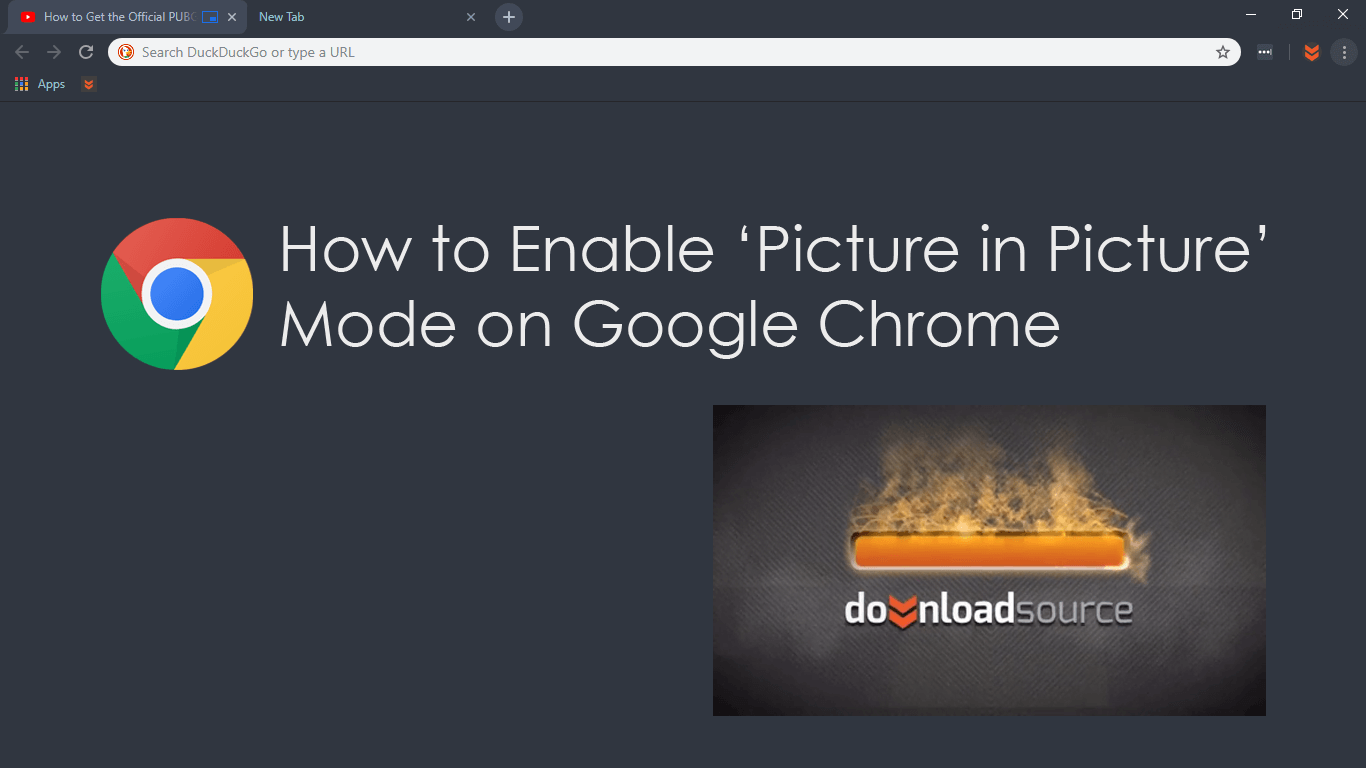This screenshot has height=768, width=1366.
Task: Click the Google Chrome logo
Action: (177, 294)
